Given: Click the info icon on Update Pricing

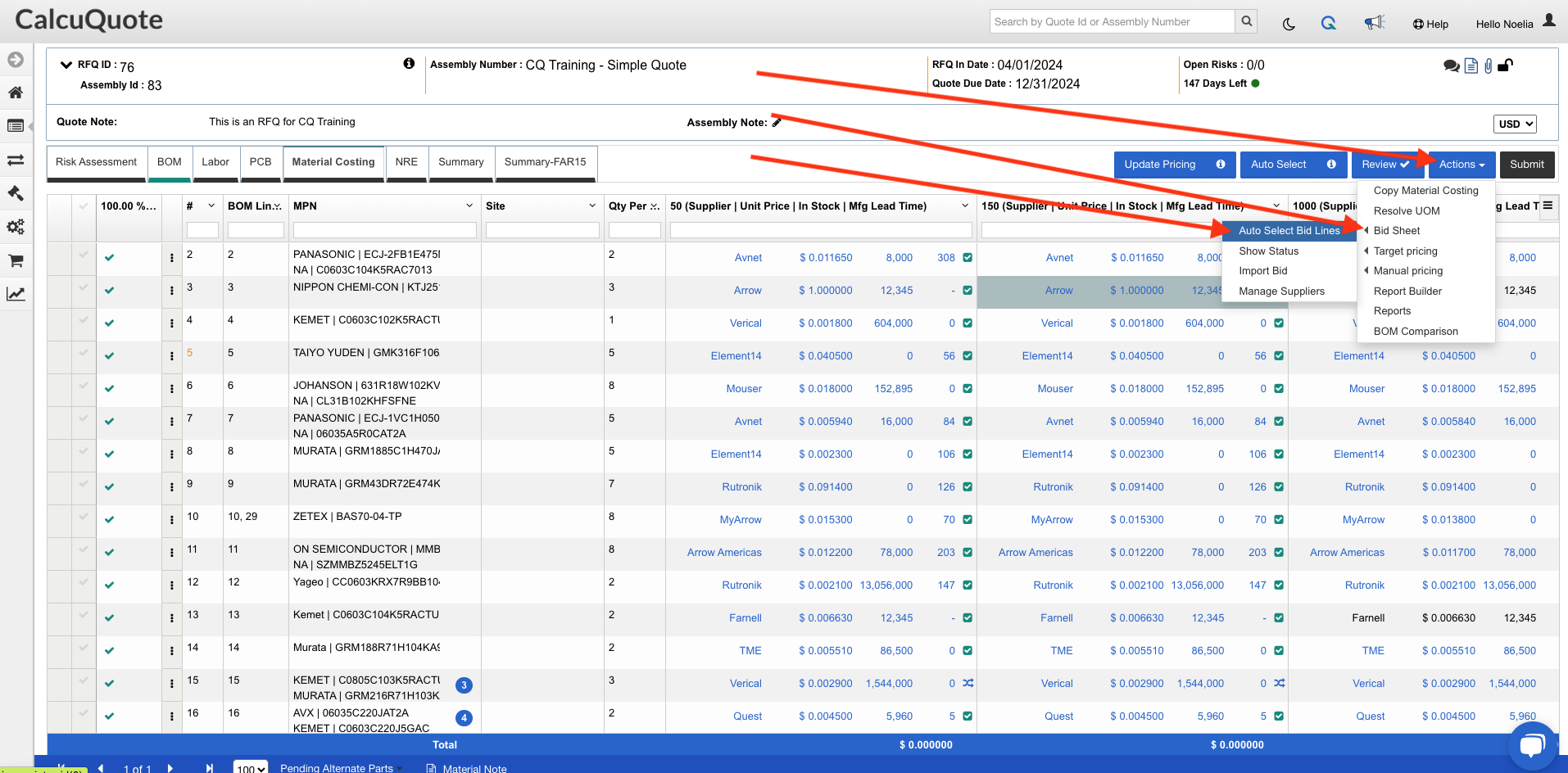Looking at the screenshot, I should [1221, 164].
